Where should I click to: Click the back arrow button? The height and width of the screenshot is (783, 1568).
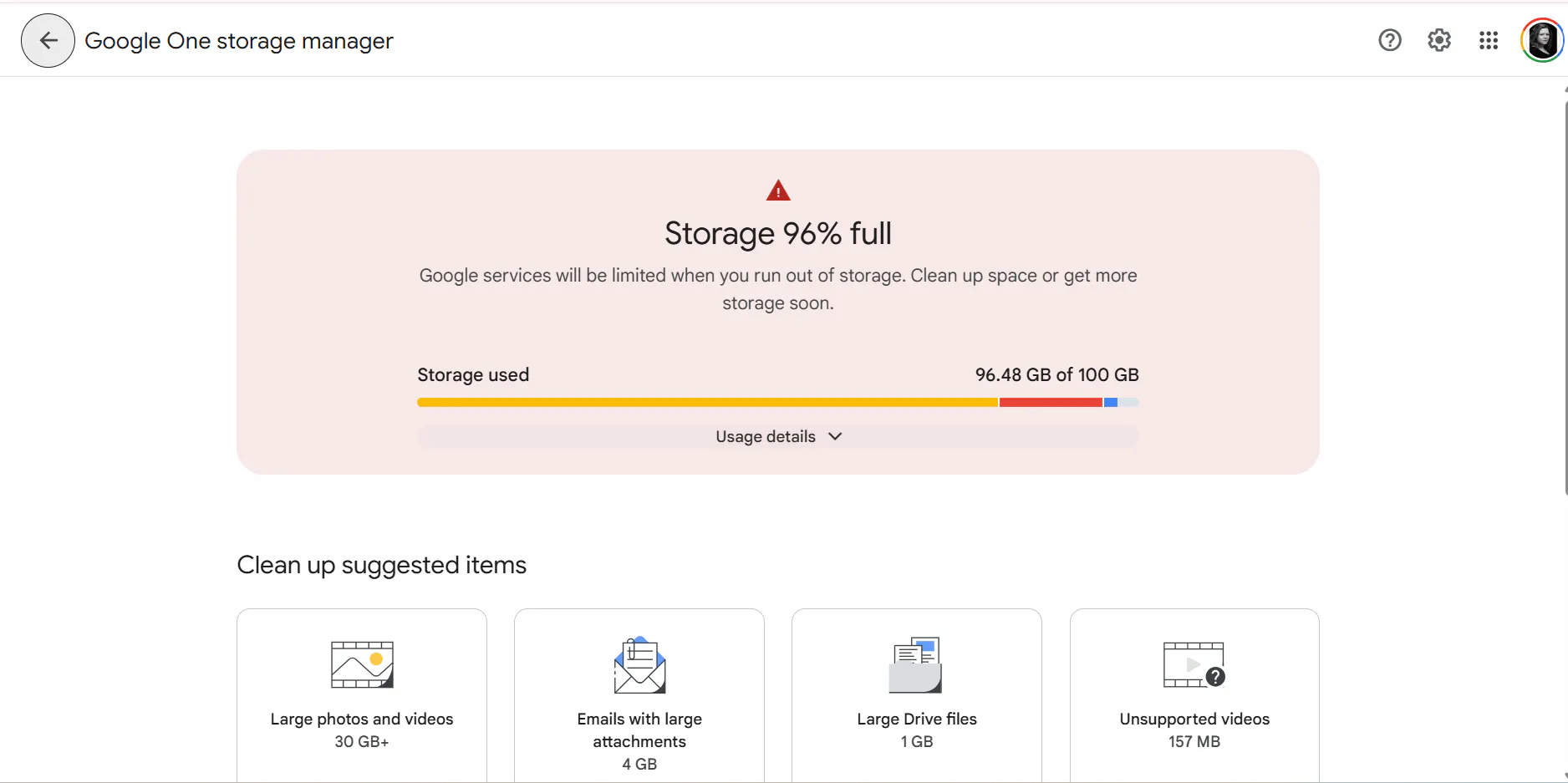click(48, 40)
